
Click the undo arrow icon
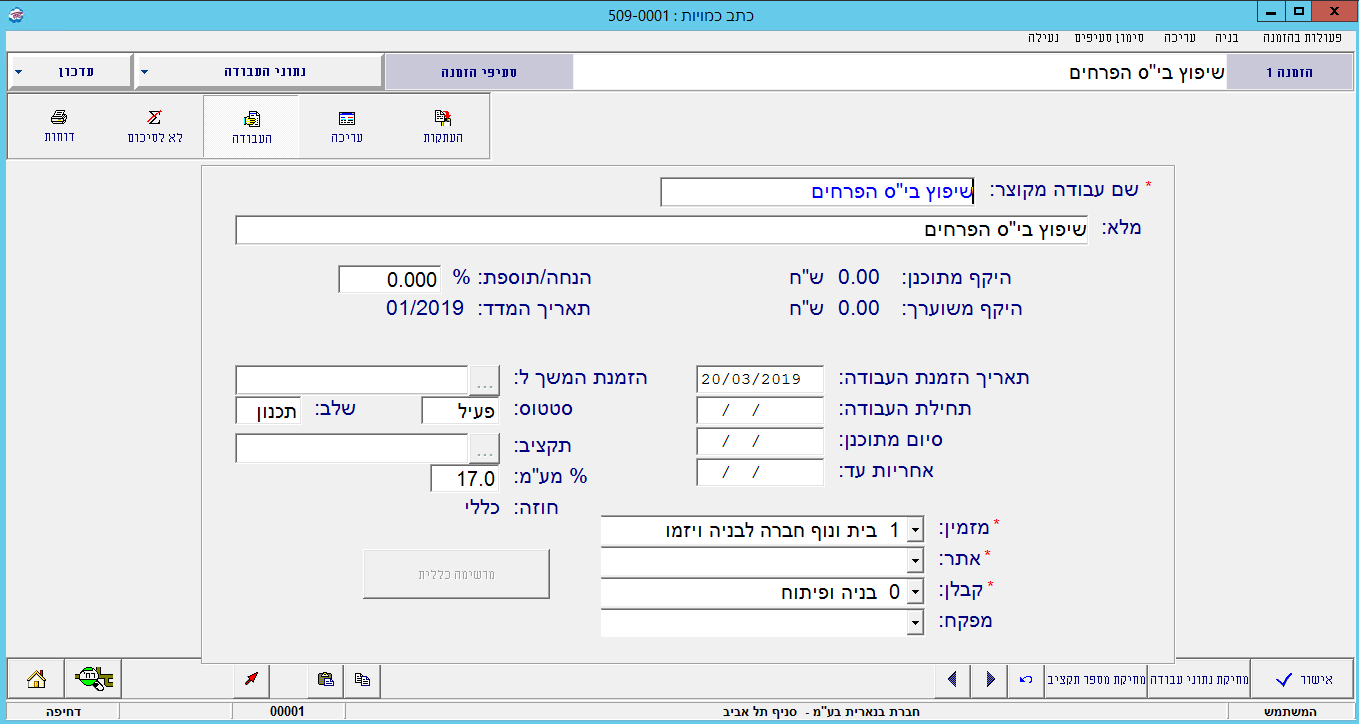[1025, 679]
